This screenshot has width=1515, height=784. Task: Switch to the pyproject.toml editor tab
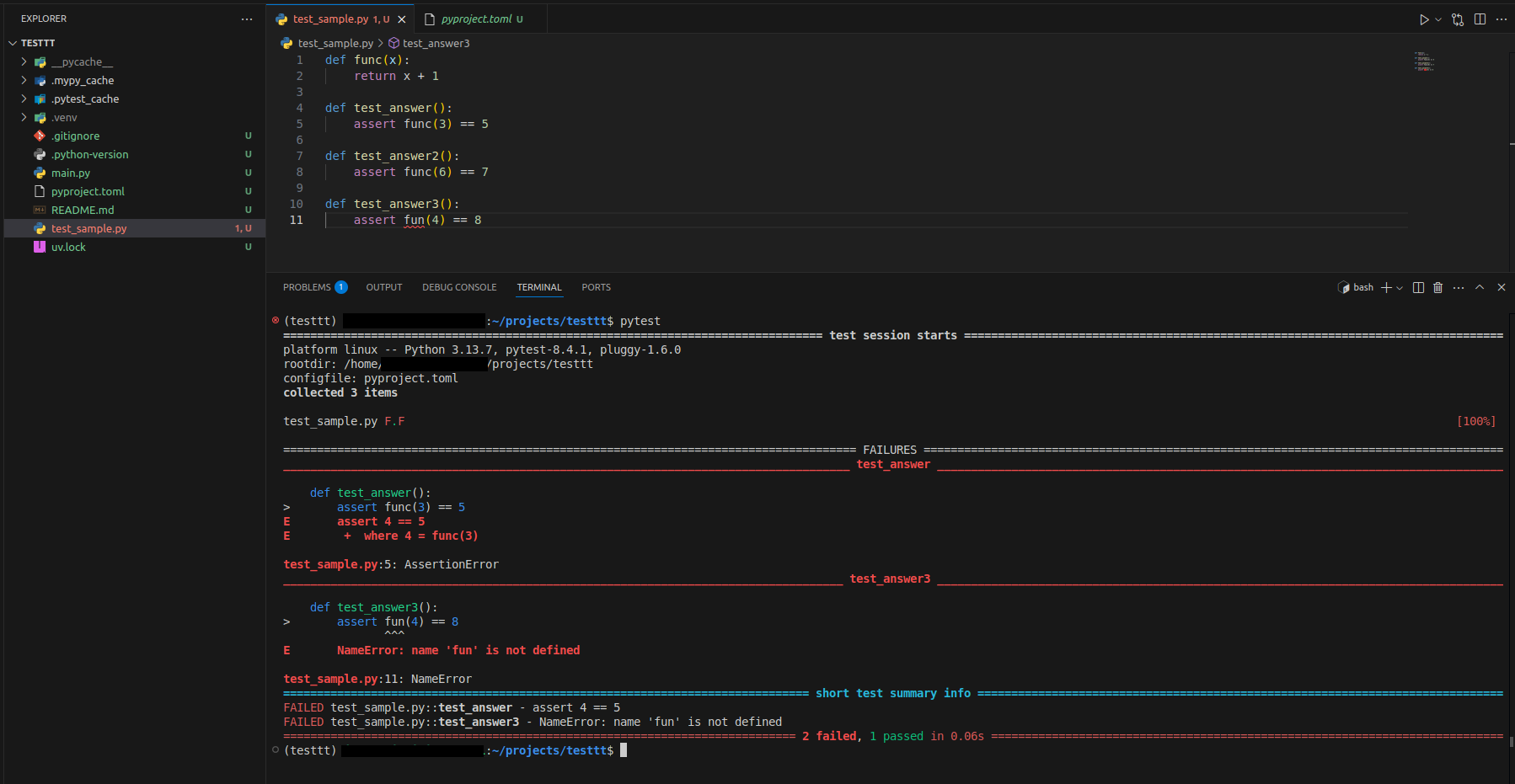click(477, 19)
